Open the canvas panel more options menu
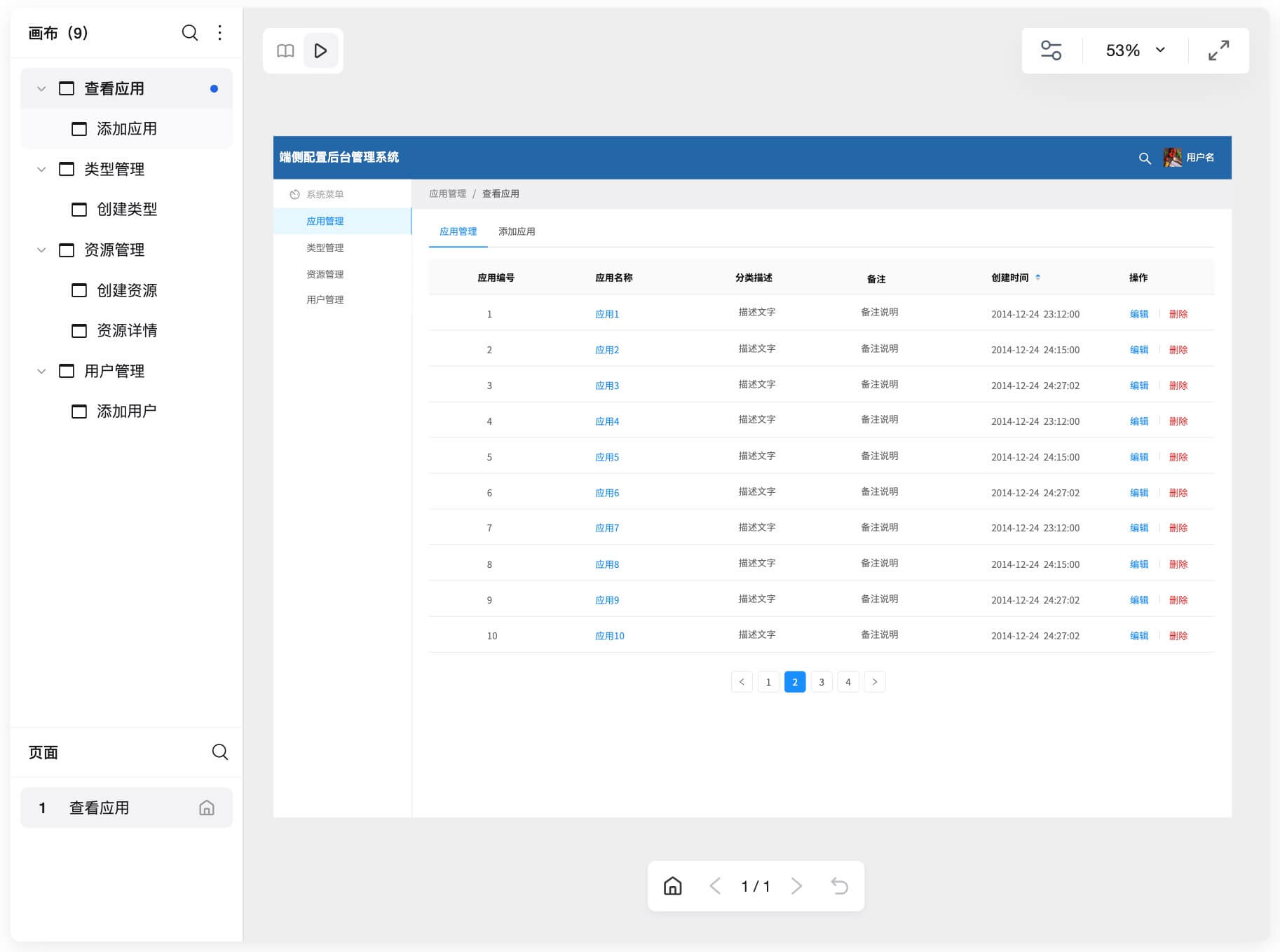This screenshot has height=952, width=1280. (x=220, y=33)
